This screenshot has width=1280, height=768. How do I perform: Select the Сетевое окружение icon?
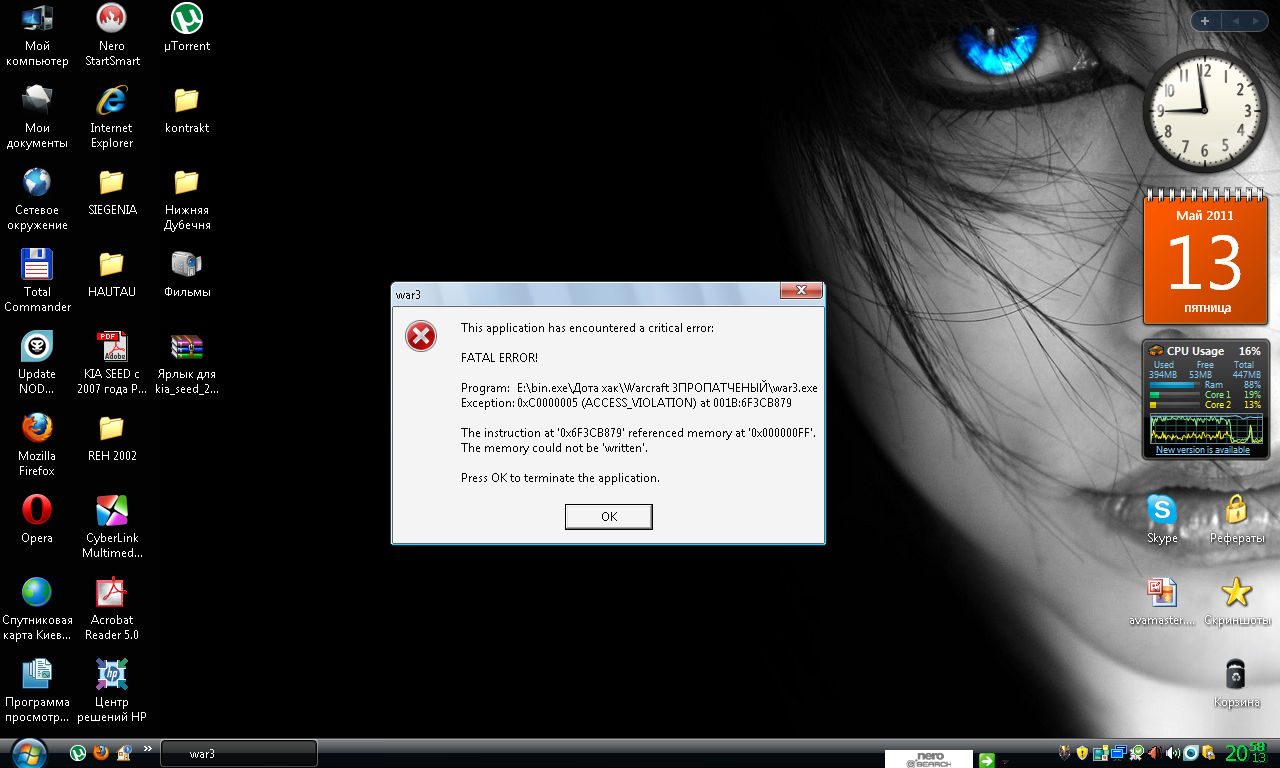37,199
